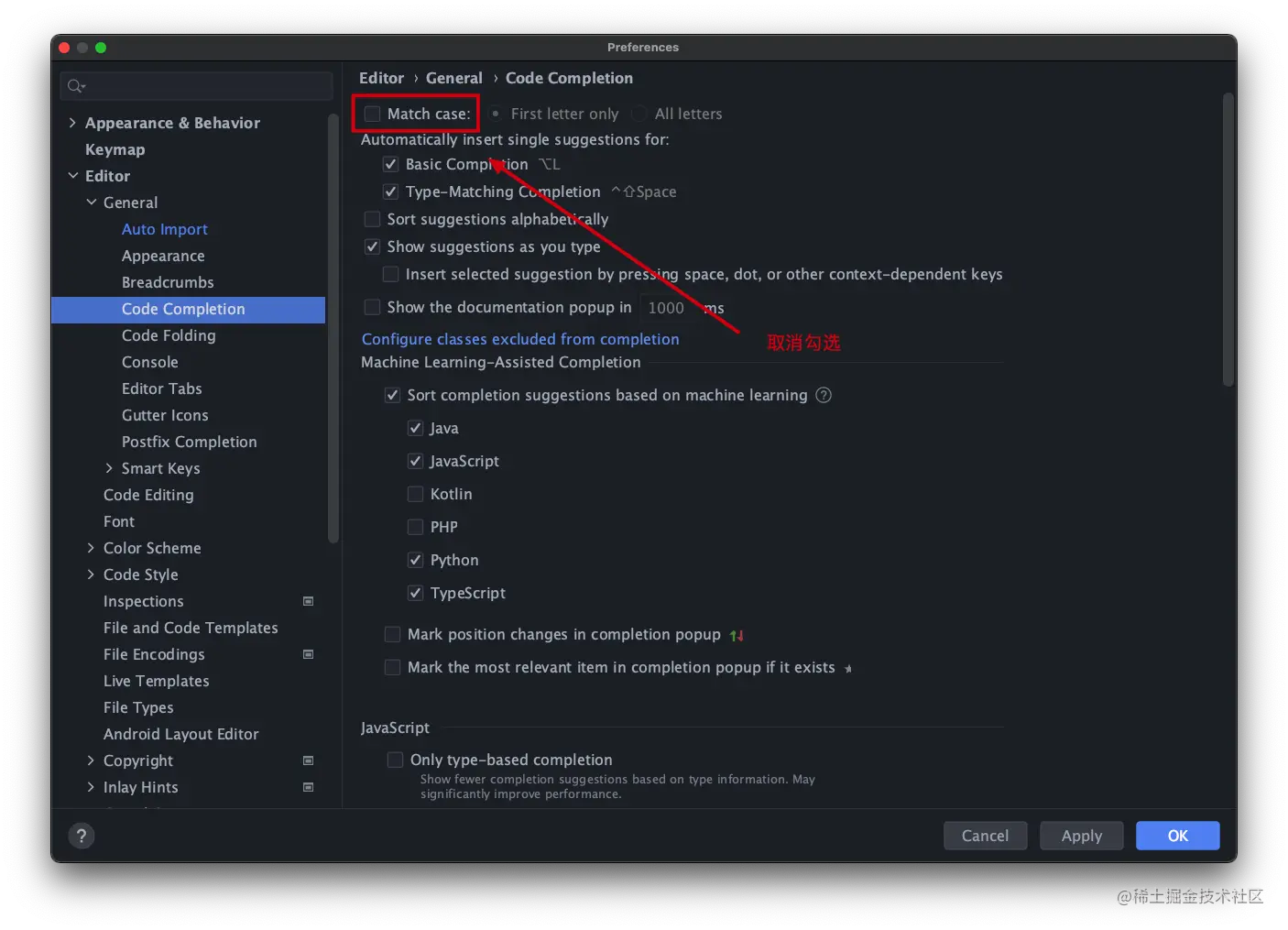Viewport: 1288px width, 930px height.
Task: Click the settings search field
Action: click(x=196, y=86)
